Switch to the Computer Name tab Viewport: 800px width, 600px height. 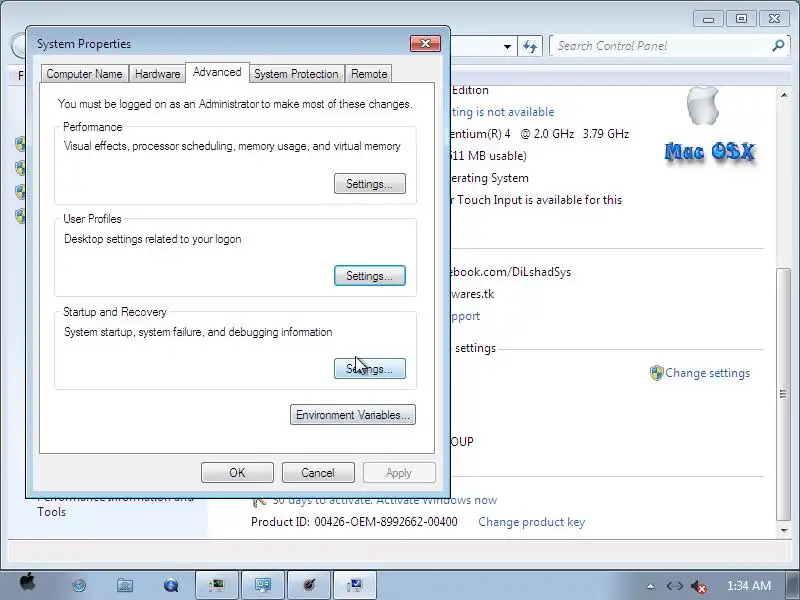pyautogui.click(x=84, y=74)
